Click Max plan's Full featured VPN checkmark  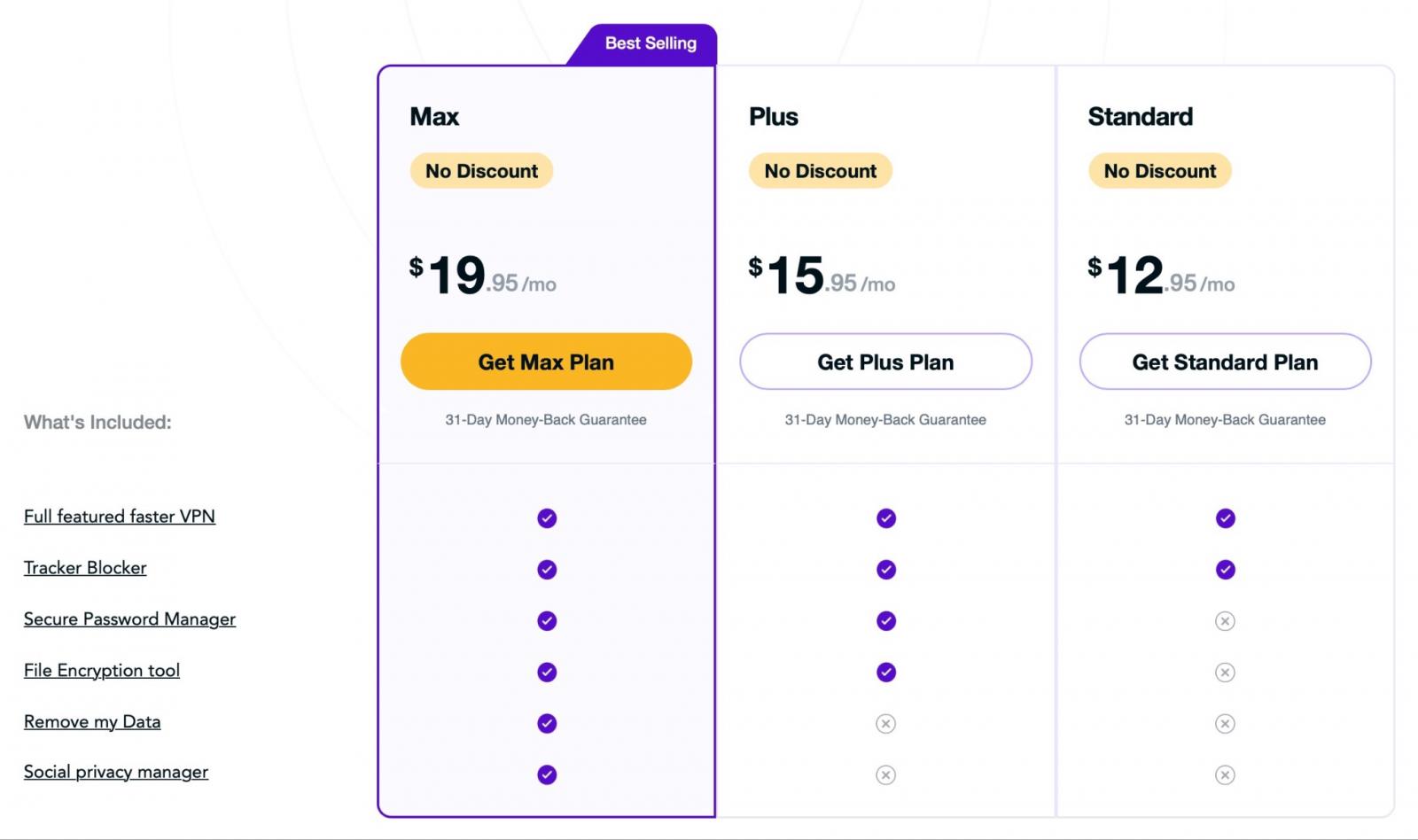coord(547,518)
